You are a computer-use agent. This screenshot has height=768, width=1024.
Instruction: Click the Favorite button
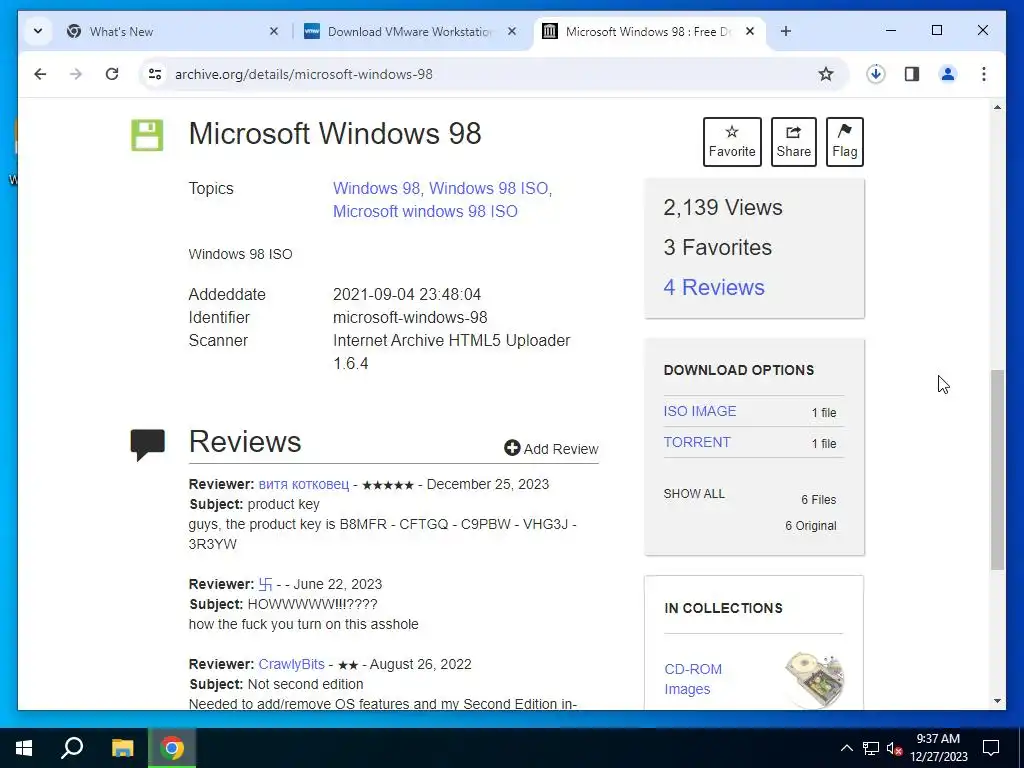click(732, 142)
